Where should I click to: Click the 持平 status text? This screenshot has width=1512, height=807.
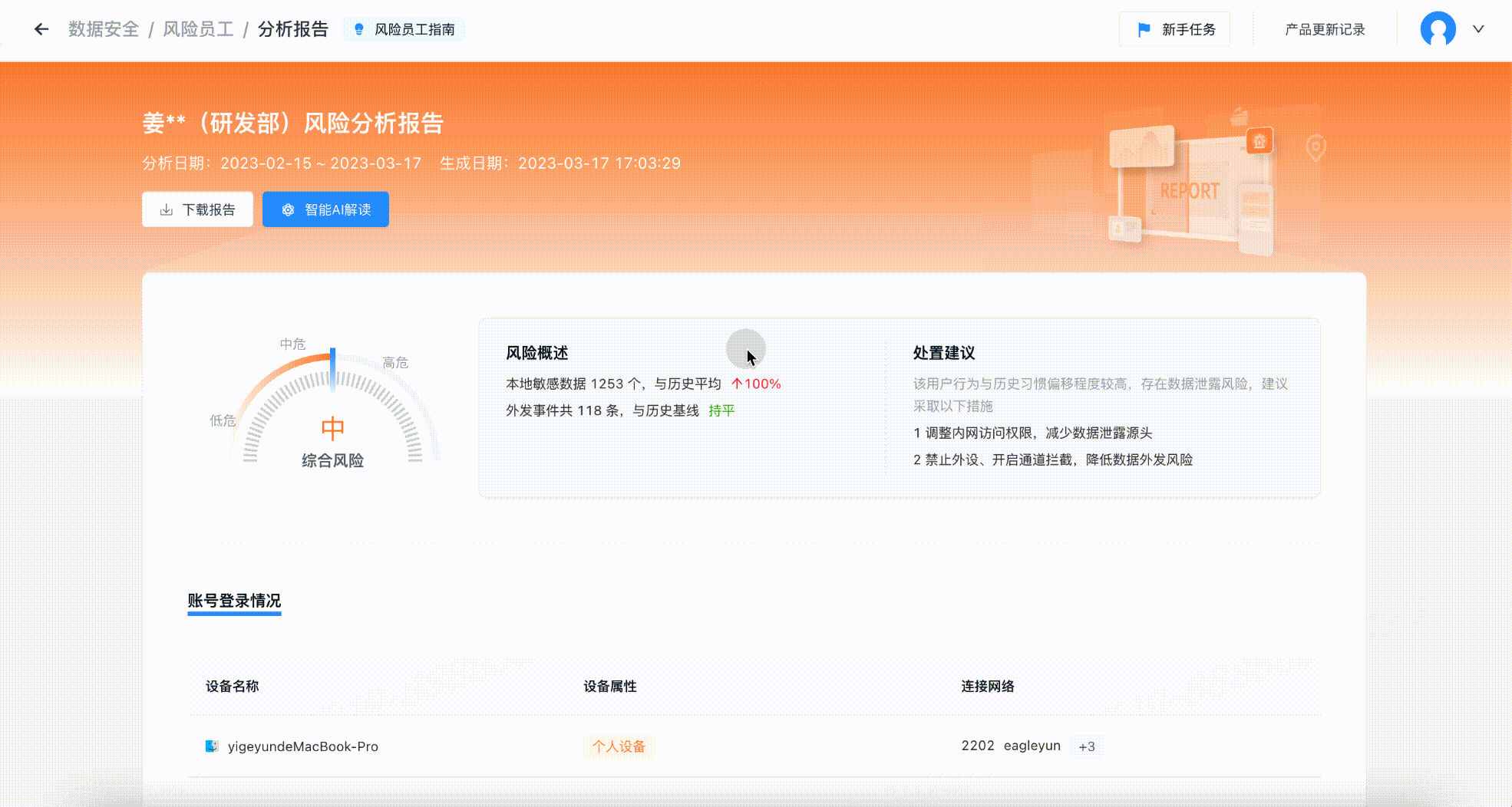721,410
